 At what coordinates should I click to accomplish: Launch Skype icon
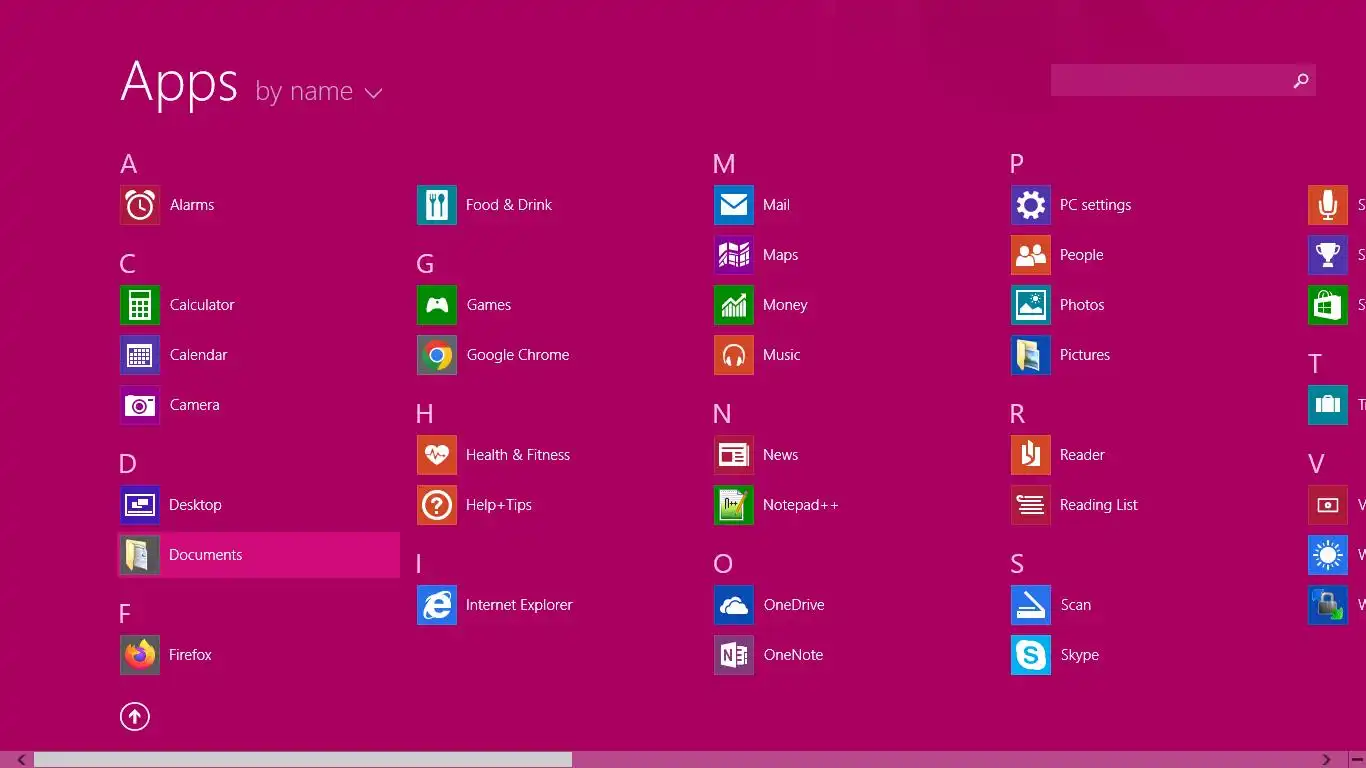pos(1031,655)
